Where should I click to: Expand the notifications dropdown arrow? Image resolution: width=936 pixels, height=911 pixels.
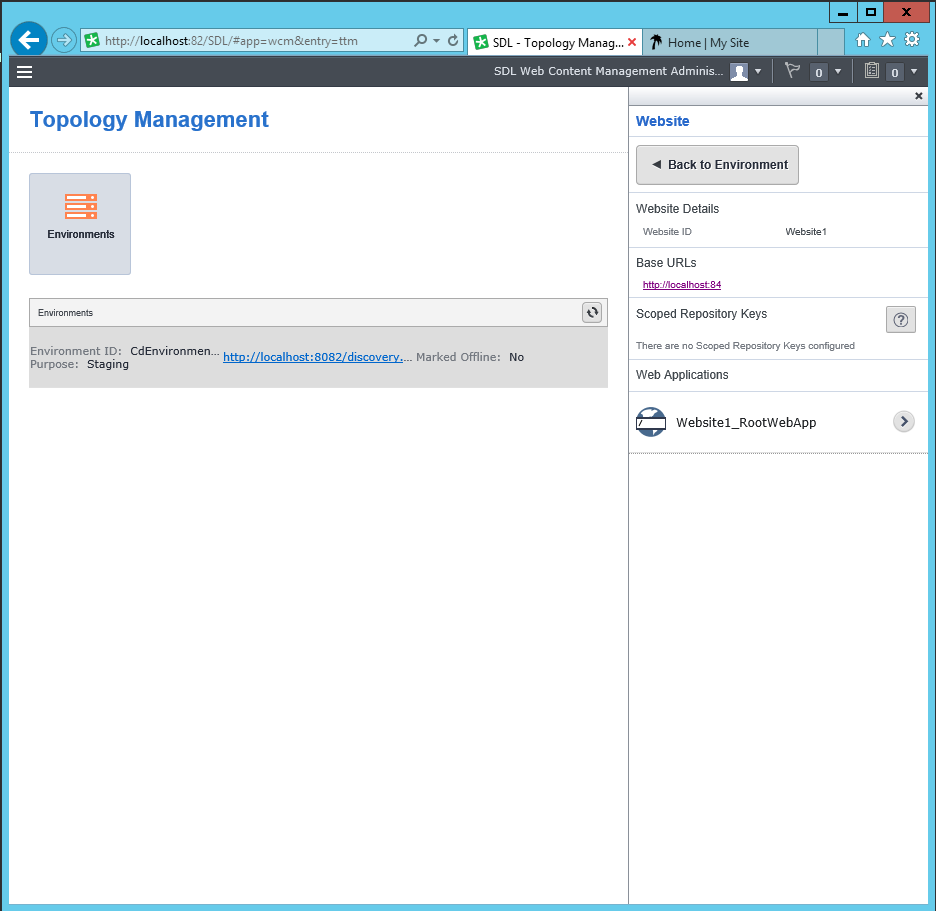(838, 72)
